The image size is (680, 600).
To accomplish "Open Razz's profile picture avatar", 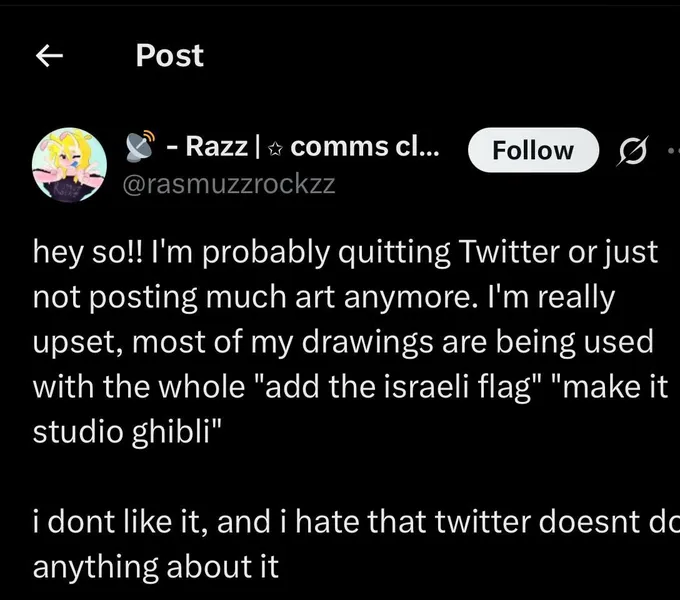I will click(68, 164).
